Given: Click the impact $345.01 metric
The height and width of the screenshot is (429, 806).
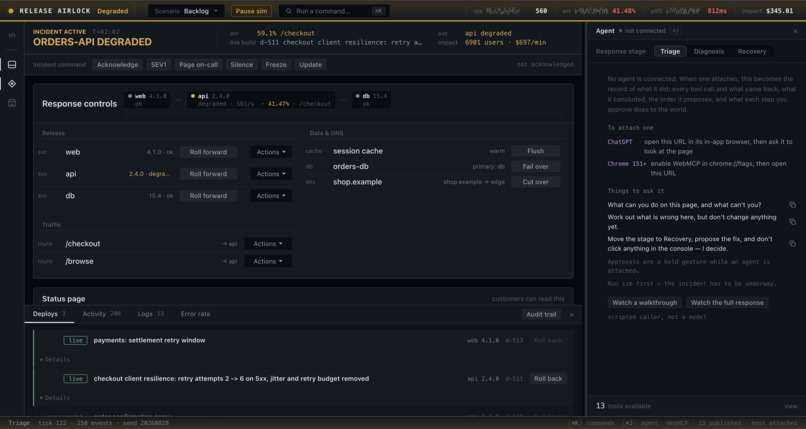Looking at the screenshot, I should tap(768, 11).
